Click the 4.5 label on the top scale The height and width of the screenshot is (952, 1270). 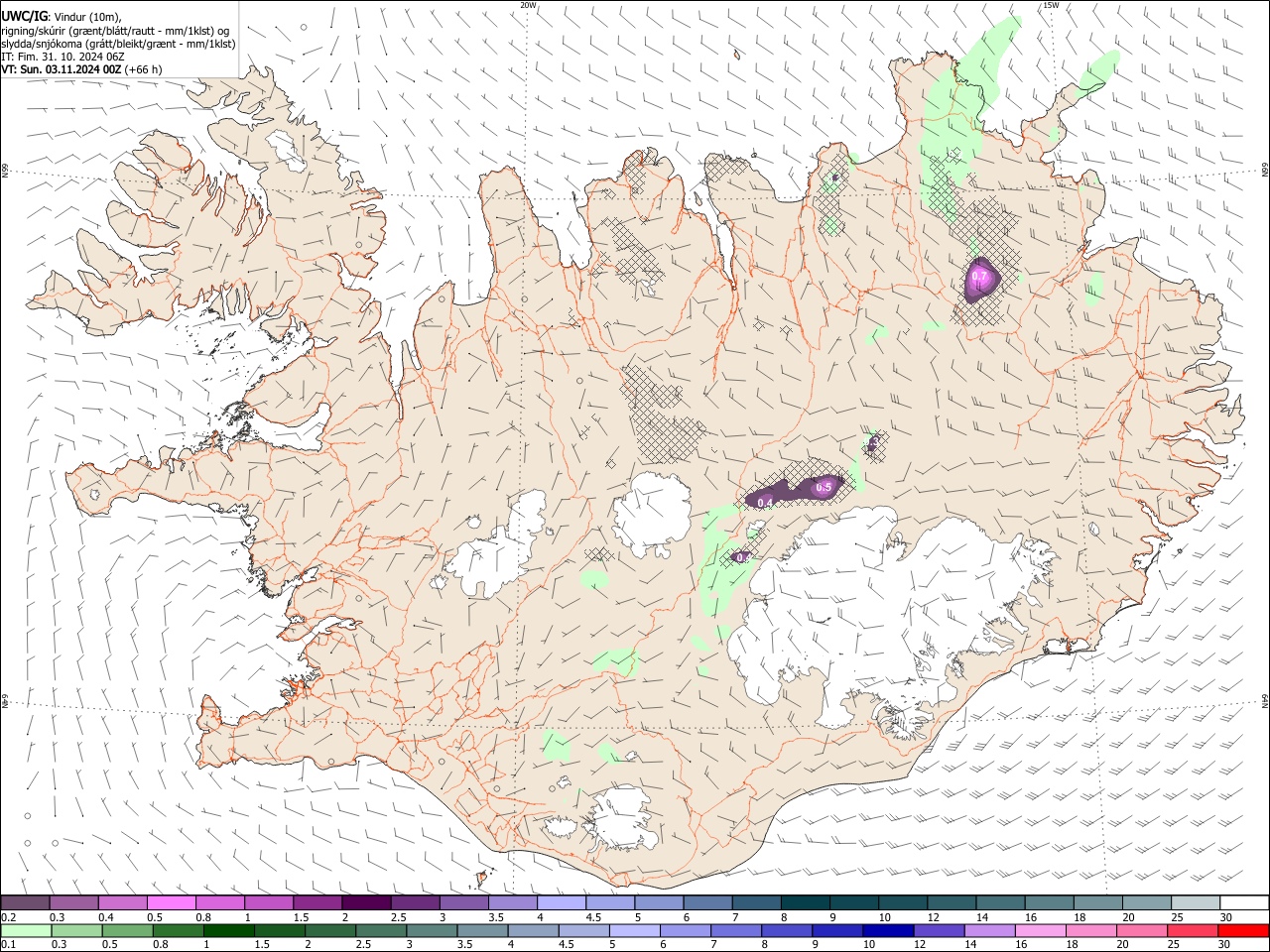pyautogui.click(x=593, y=917)
